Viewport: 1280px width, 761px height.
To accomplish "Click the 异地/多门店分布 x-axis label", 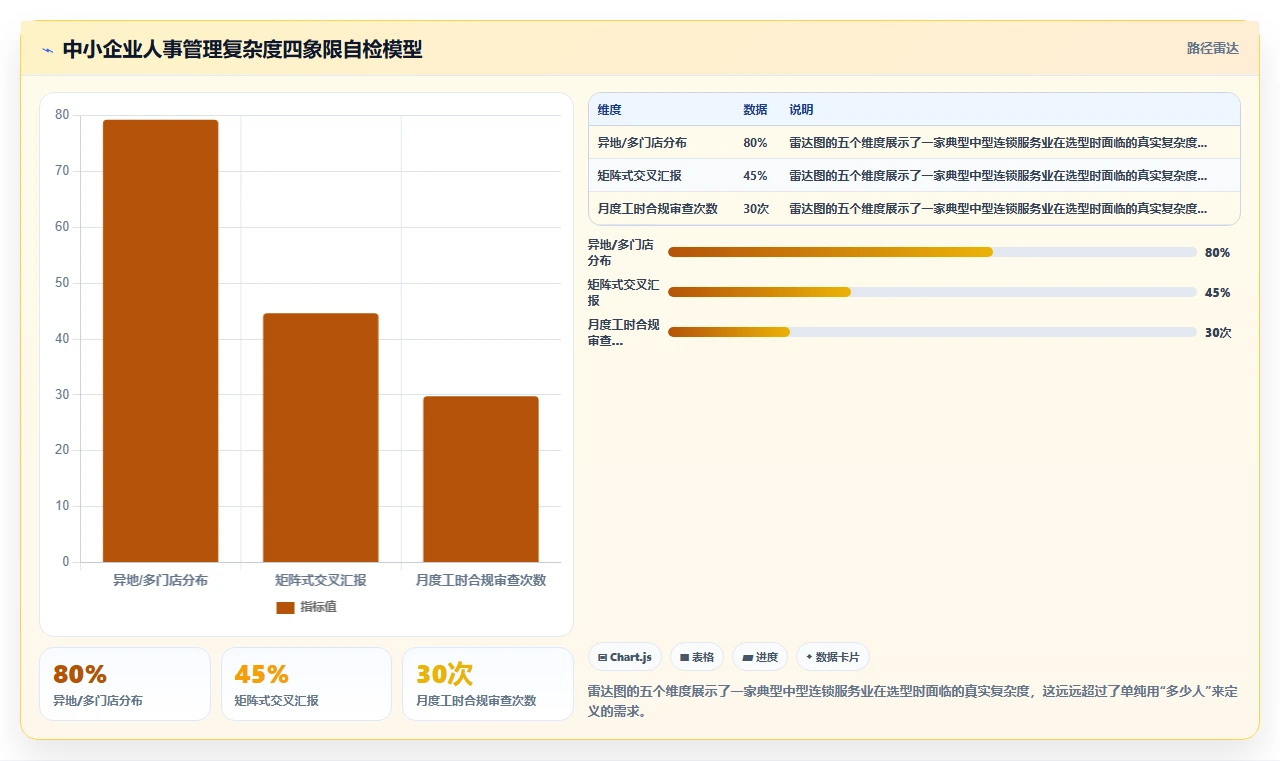I will pos(160,580).
